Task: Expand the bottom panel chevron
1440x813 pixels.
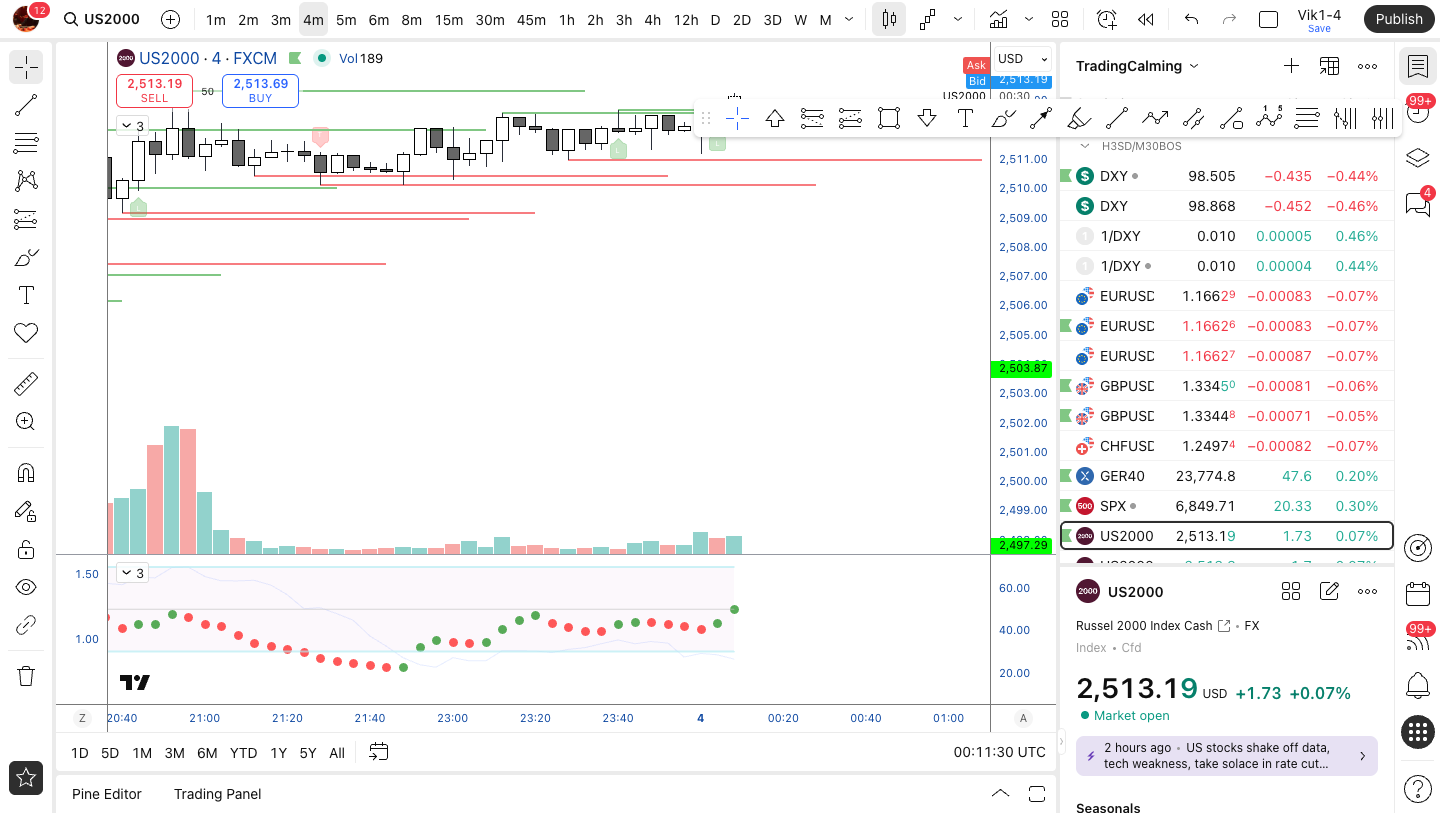Action: coord(1000,794)
